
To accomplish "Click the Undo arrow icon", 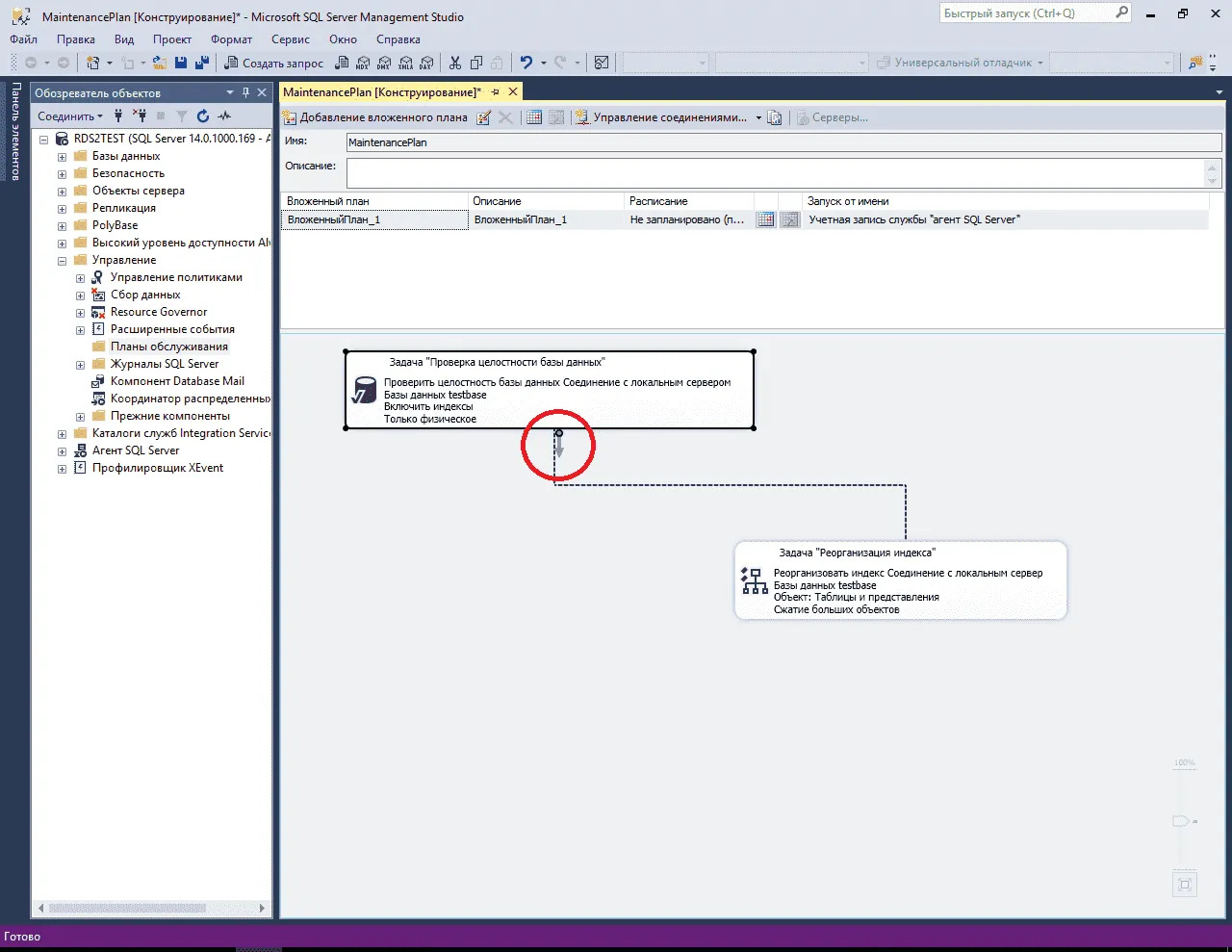I will (526, 63).
